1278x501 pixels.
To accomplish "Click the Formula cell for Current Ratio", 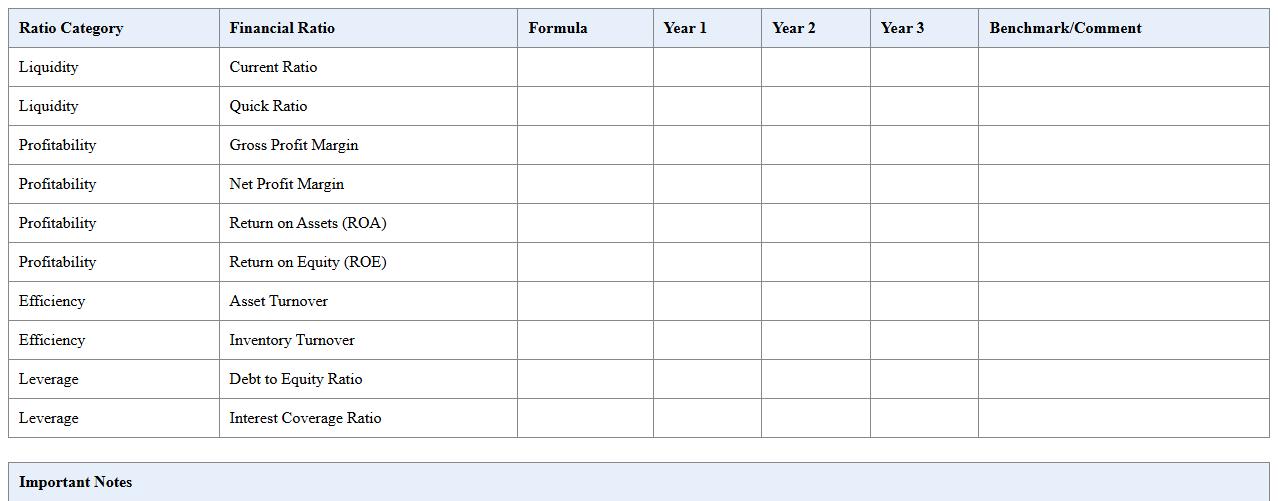I will click(585, 67).
